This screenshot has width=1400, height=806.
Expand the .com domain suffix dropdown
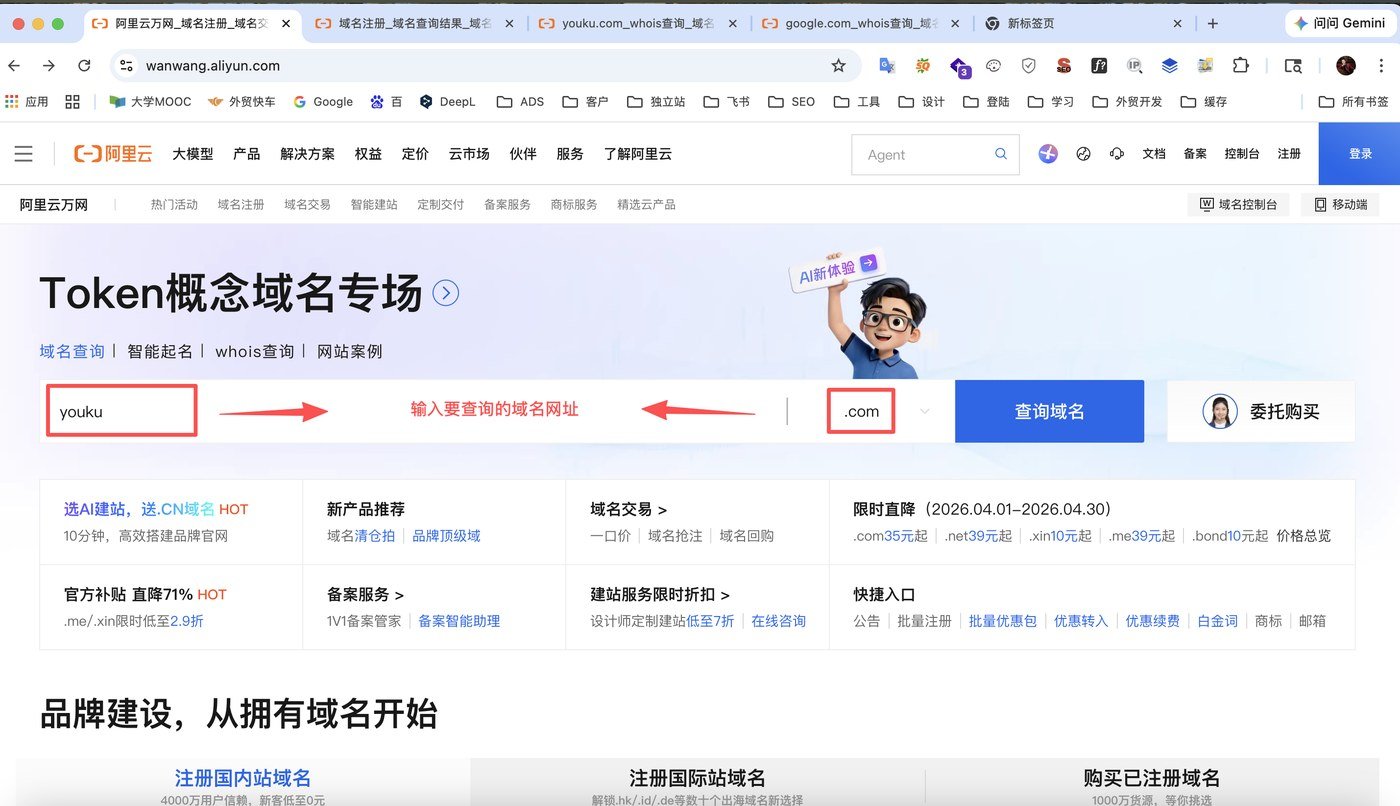point(924,411)
